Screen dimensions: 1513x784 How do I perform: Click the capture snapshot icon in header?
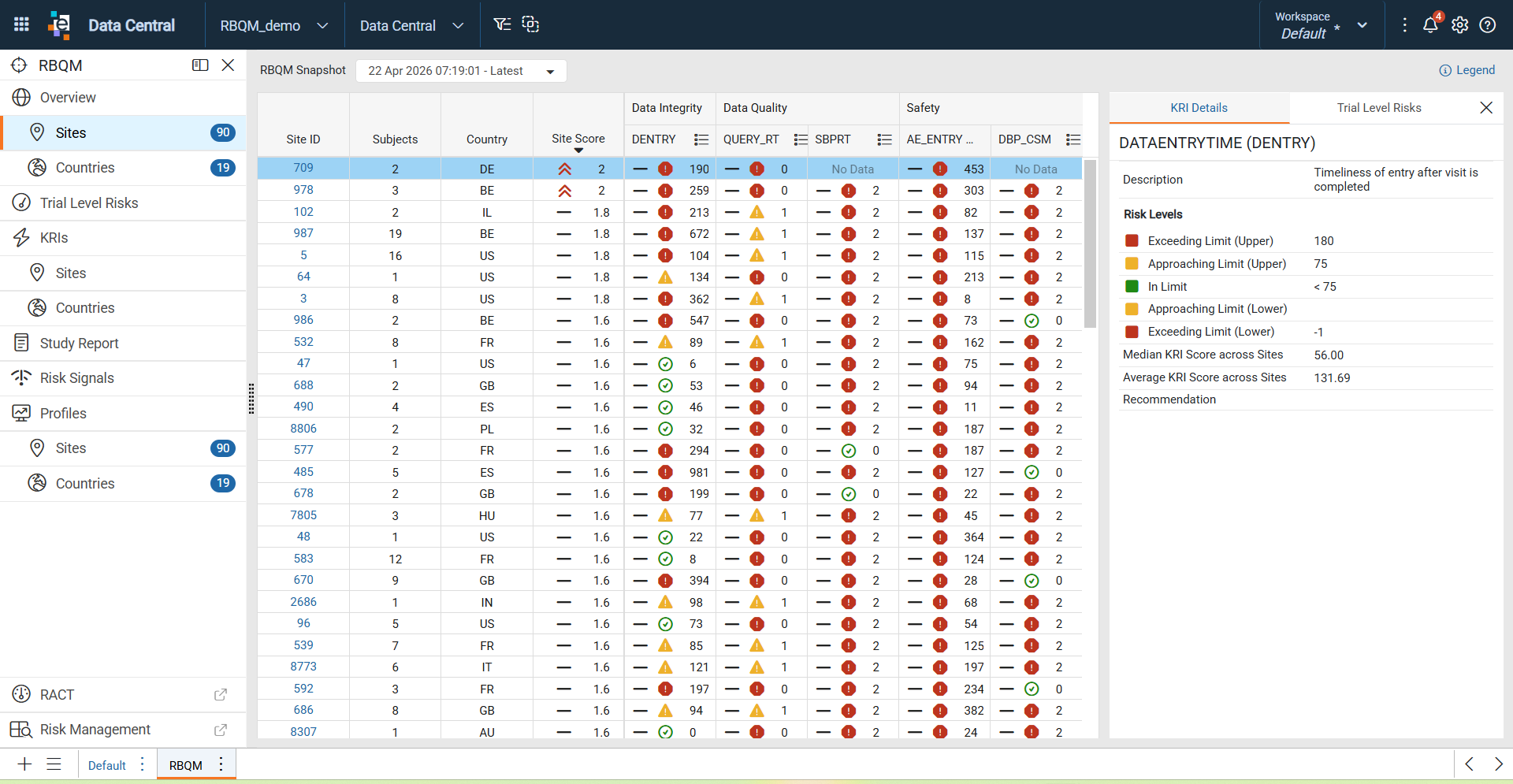pos(531,24)
